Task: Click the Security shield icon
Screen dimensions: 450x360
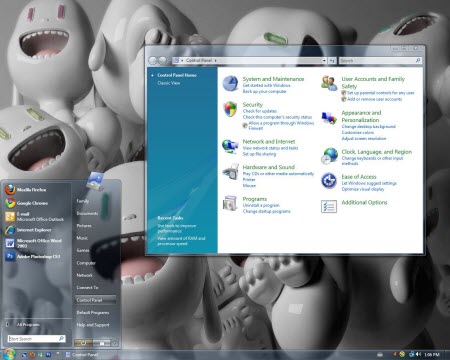Action: tap(230, 109)
